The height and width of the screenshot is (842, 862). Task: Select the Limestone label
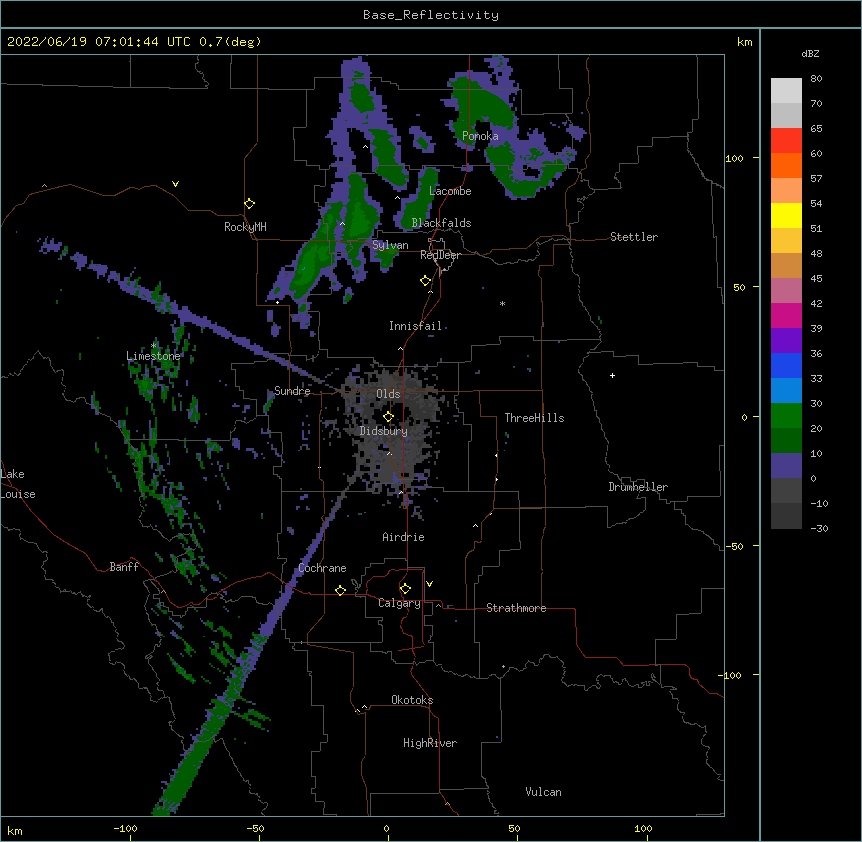153,356
